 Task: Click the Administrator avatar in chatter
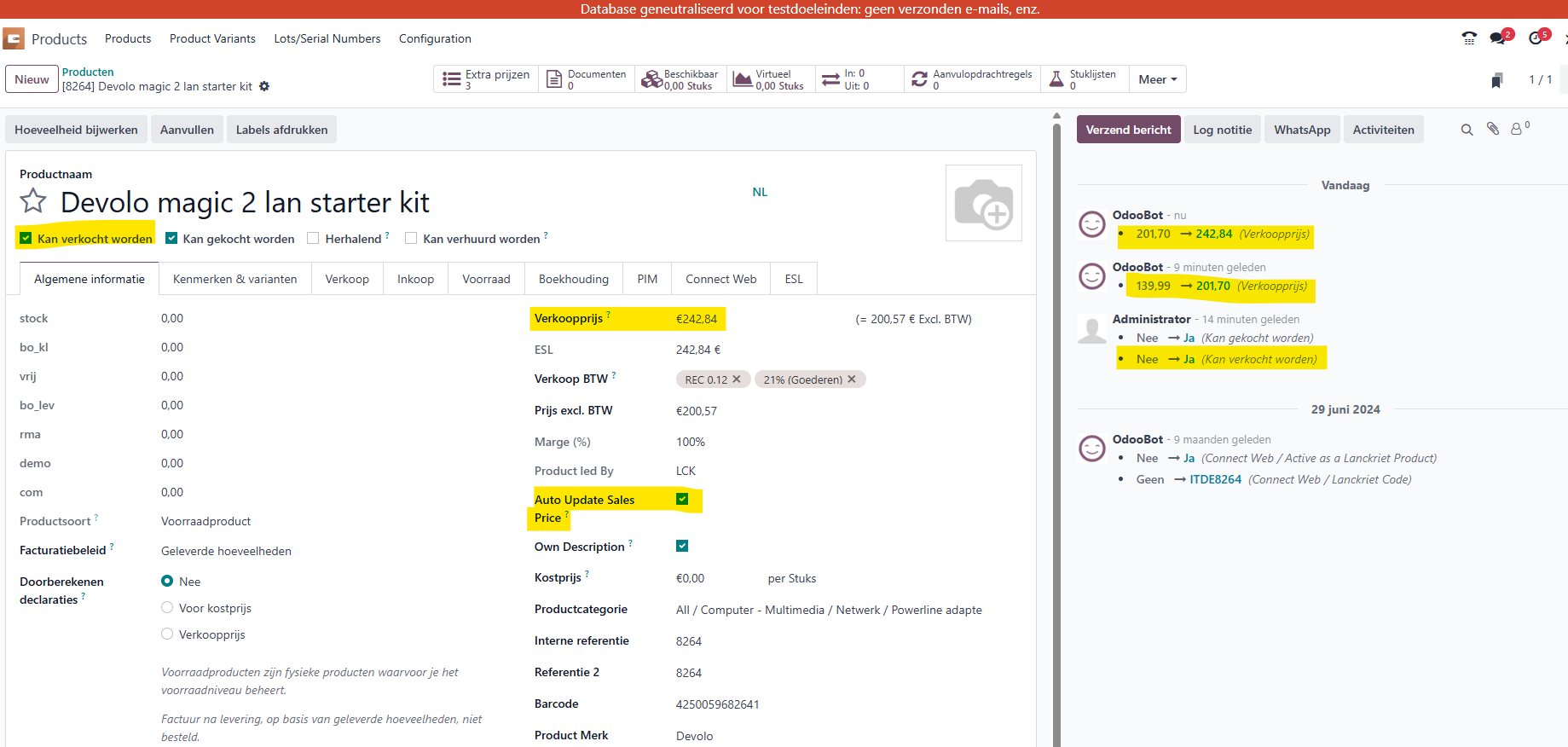pyautogui.click(x=1092, y=328)
